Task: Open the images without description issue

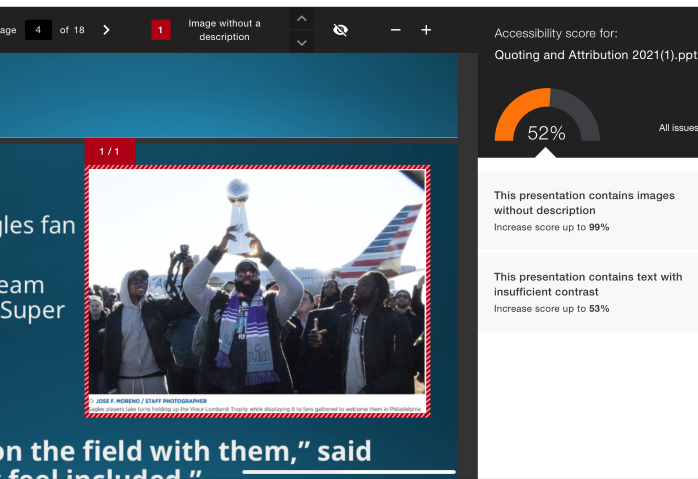Action: coord(587,211)
